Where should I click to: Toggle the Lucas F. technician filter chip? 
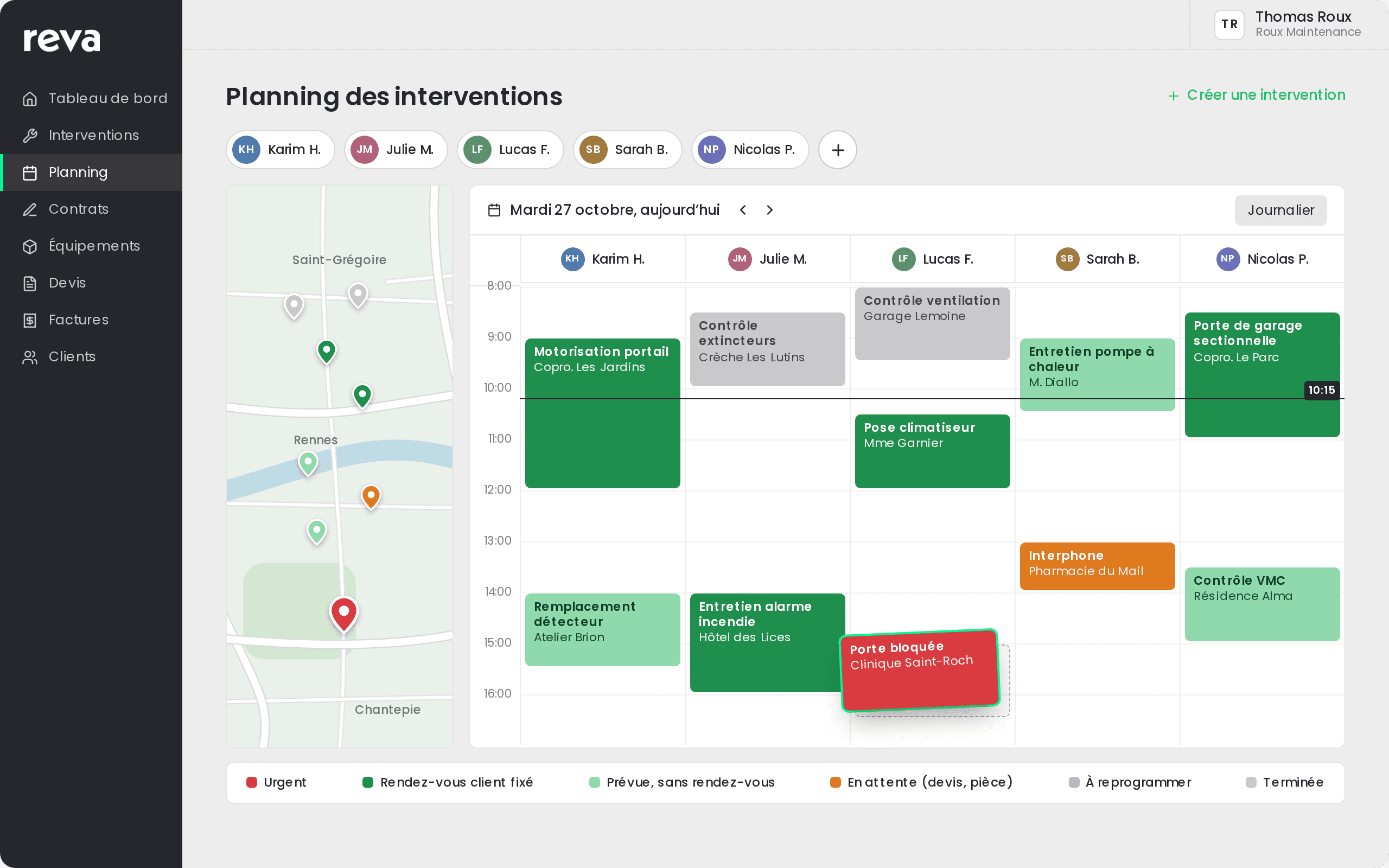click(x=510, y=150)
